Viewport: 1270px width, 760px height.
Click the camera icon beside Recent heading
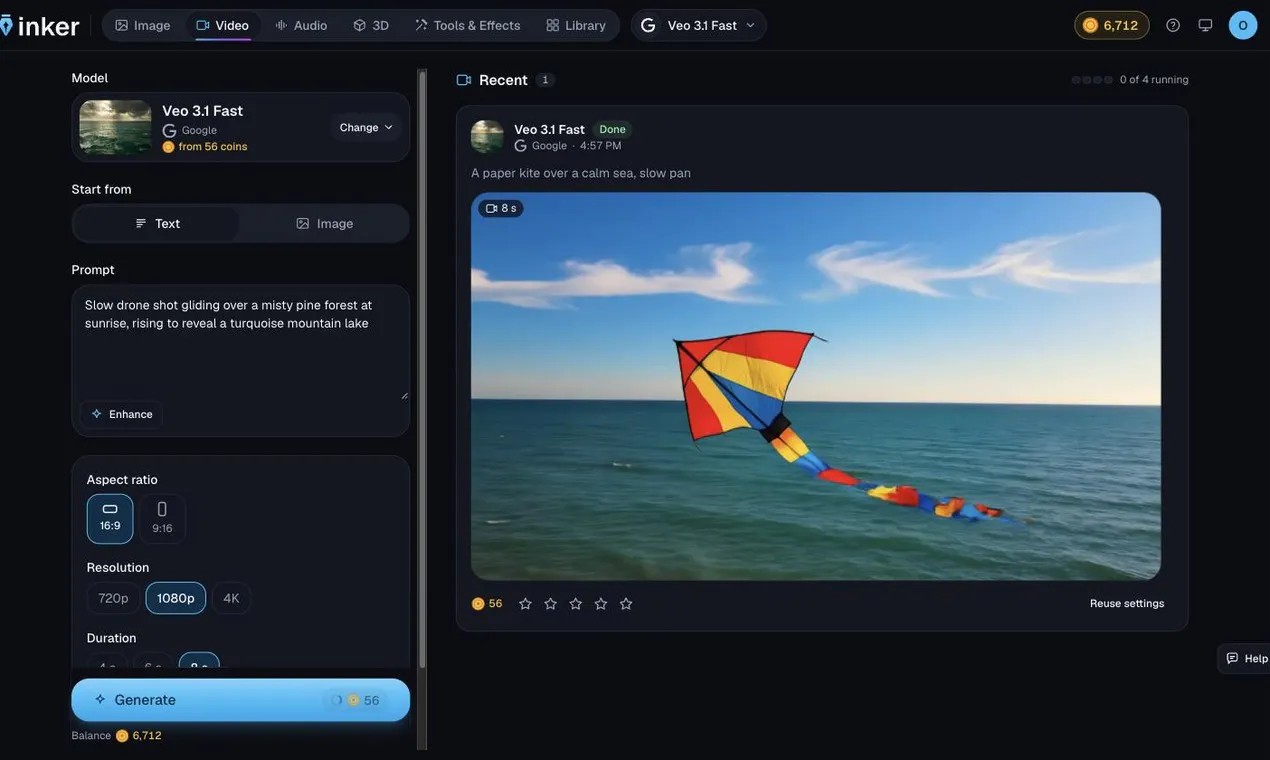(x=464, y=80)
